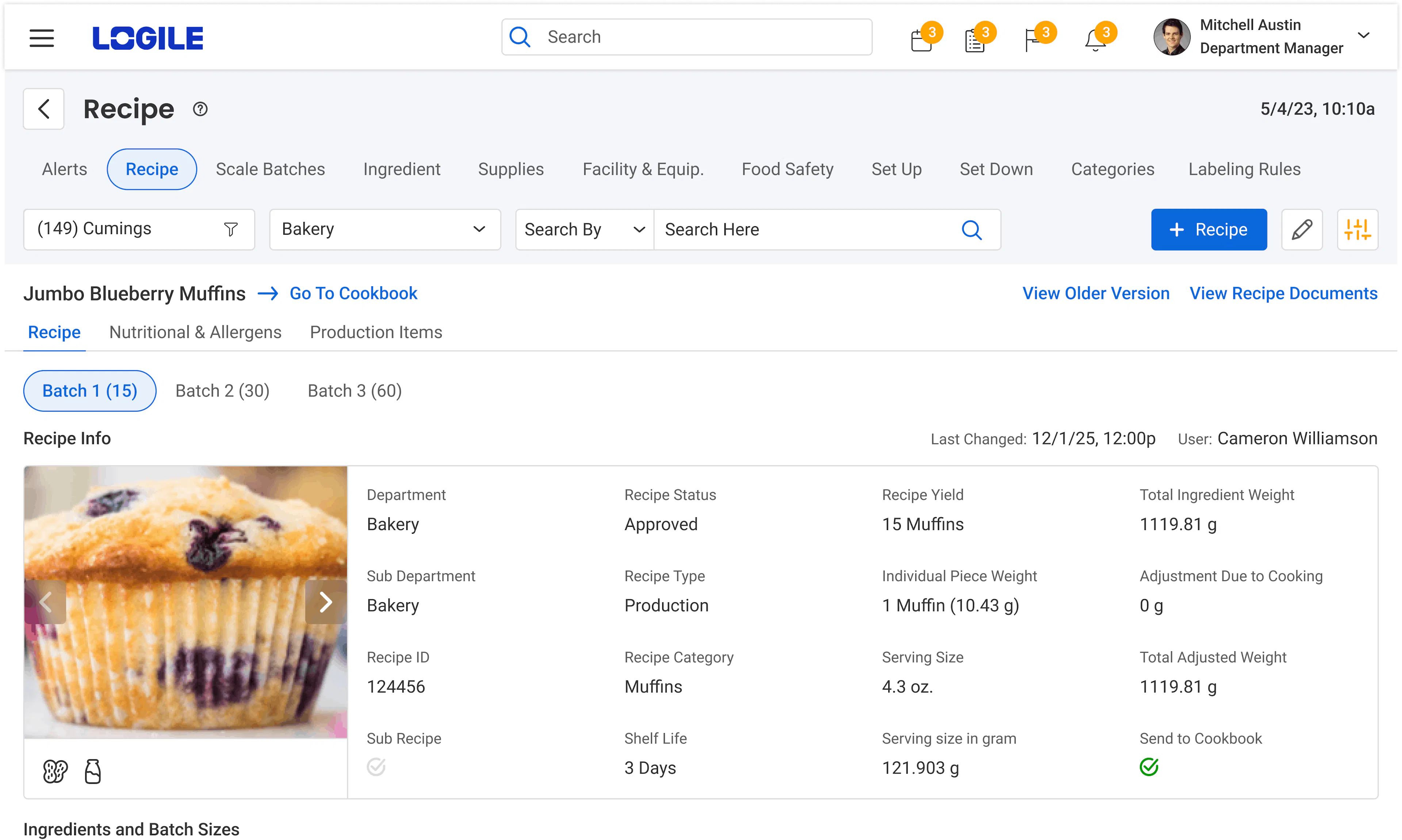Switch to the Nutritional & Allergens tab
This screenshot has height=840, width=1402.
pos(195,332)
